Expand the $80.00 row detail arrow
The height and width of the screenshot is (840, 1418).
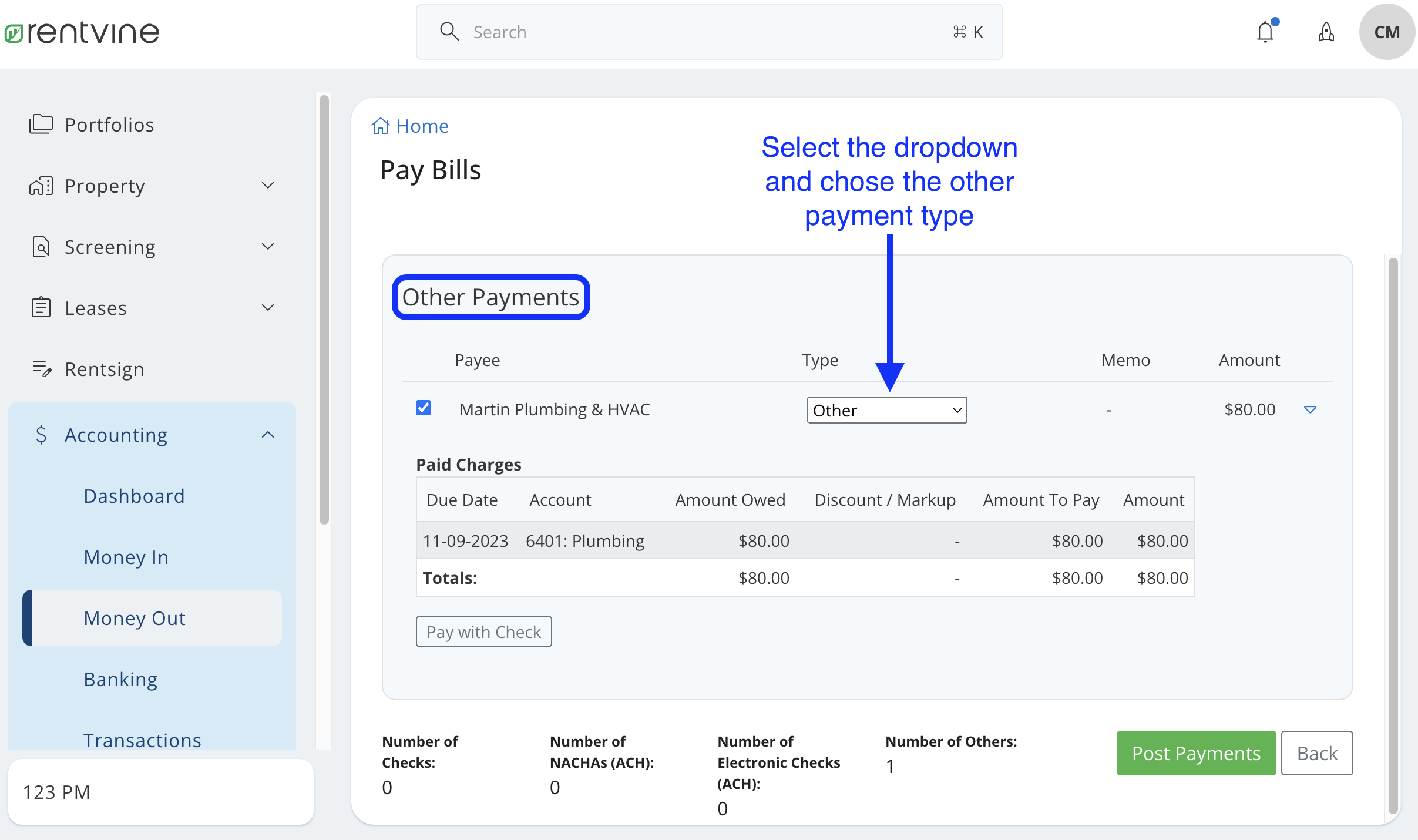pos(1311,409)
